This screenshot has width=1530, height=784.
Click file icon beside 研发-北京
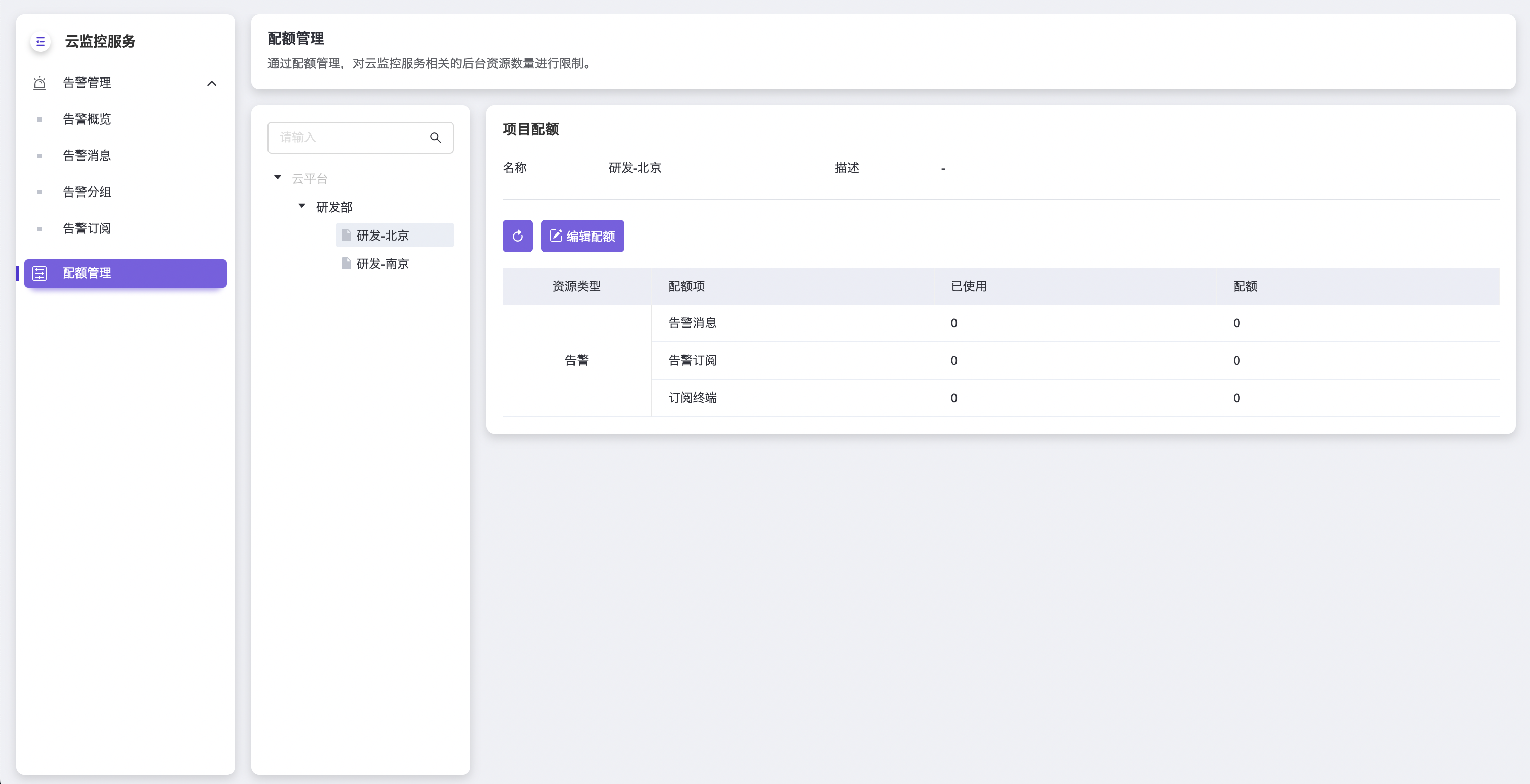(x=346, y=235)
